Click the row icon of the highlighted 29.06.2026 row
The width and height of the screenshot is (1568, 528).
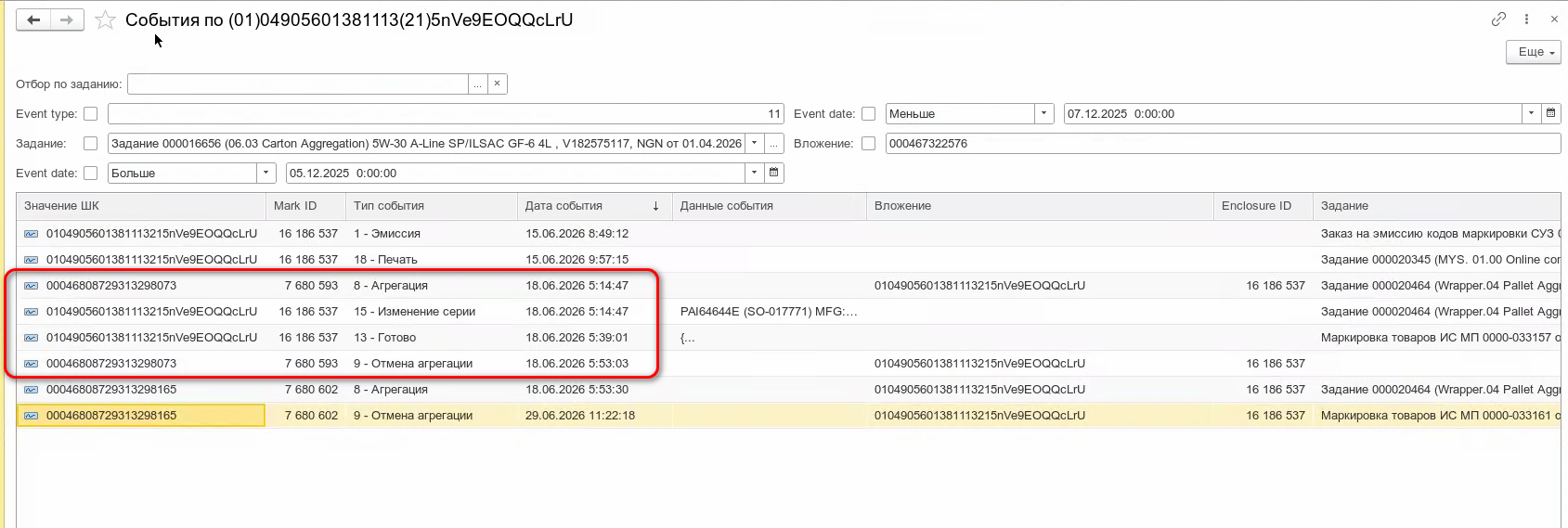coord(32,416)
